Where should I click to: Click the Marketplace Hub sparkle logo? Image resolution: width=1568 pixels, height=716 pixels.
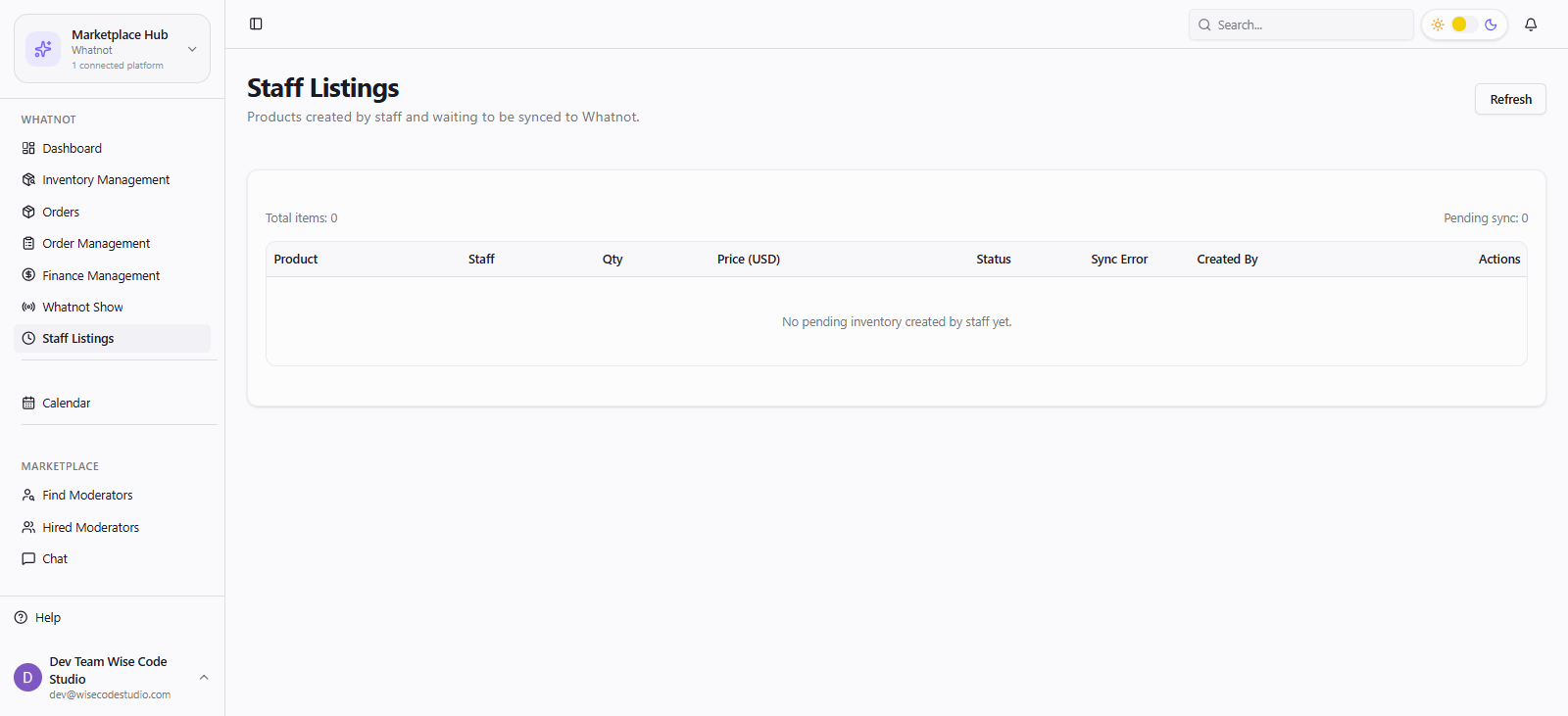(x=43, y=49)
